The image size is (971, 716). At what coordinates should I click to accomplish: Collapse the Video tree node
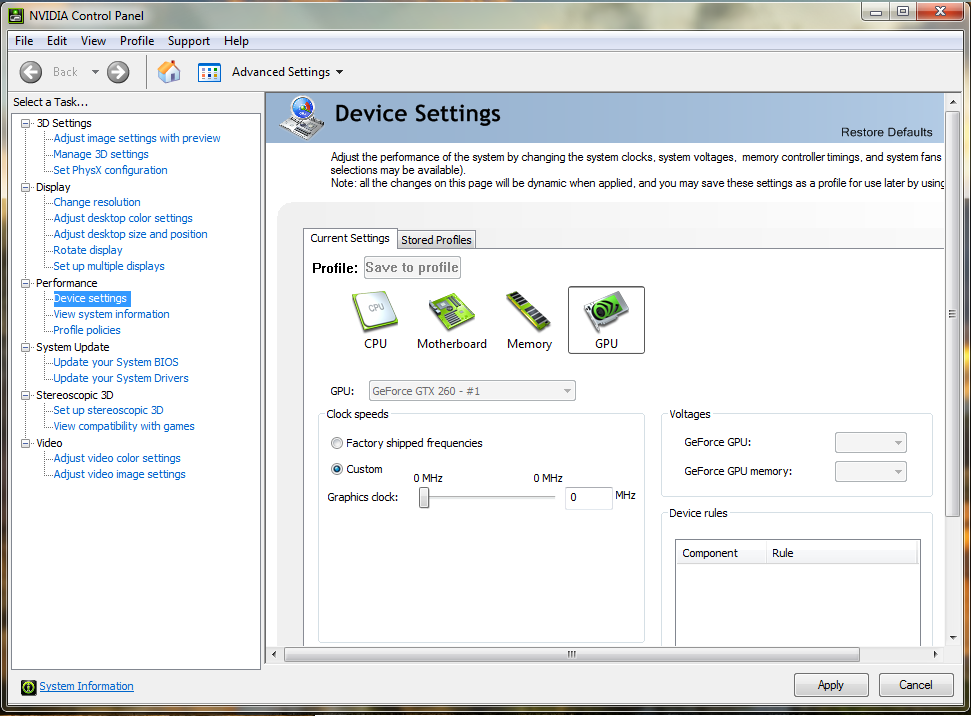(x=25, y=443)
